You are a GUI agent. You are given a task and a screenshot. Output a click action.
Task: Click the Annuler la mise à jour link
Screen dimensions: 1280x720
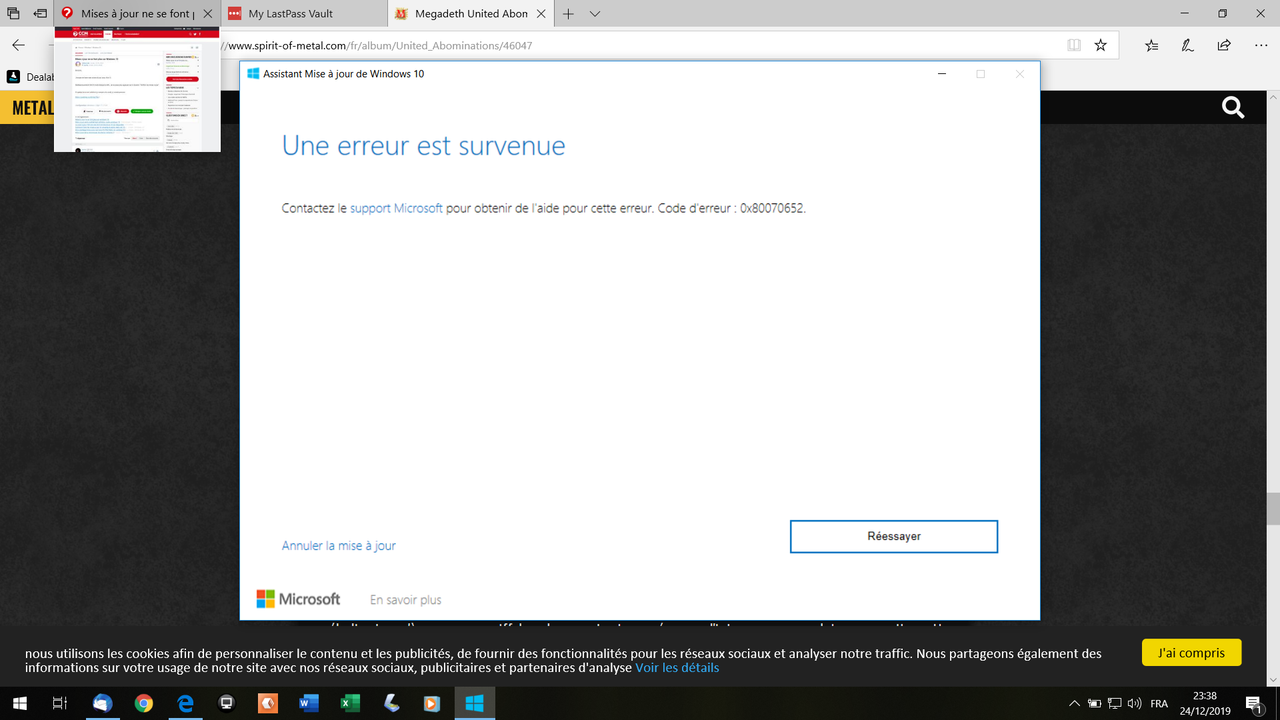[338, 545]
